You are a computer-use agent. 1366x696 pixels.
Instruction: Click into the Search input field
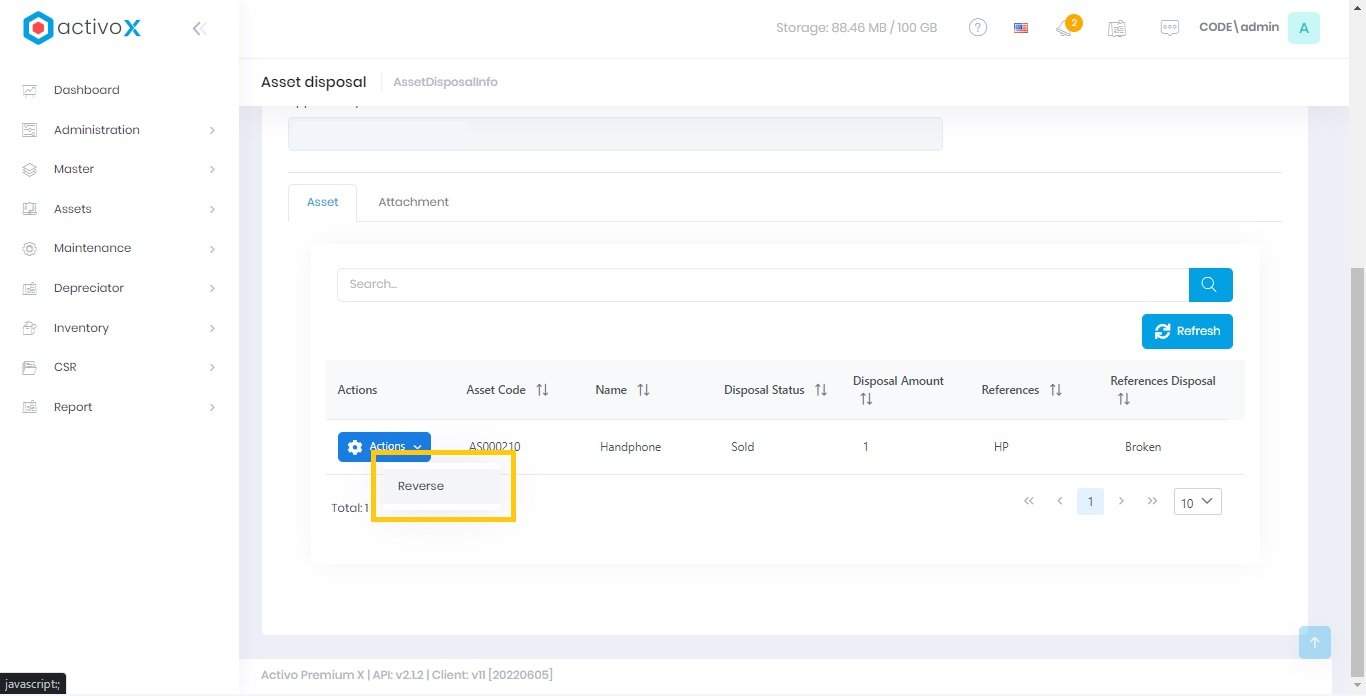pos(762,285)
